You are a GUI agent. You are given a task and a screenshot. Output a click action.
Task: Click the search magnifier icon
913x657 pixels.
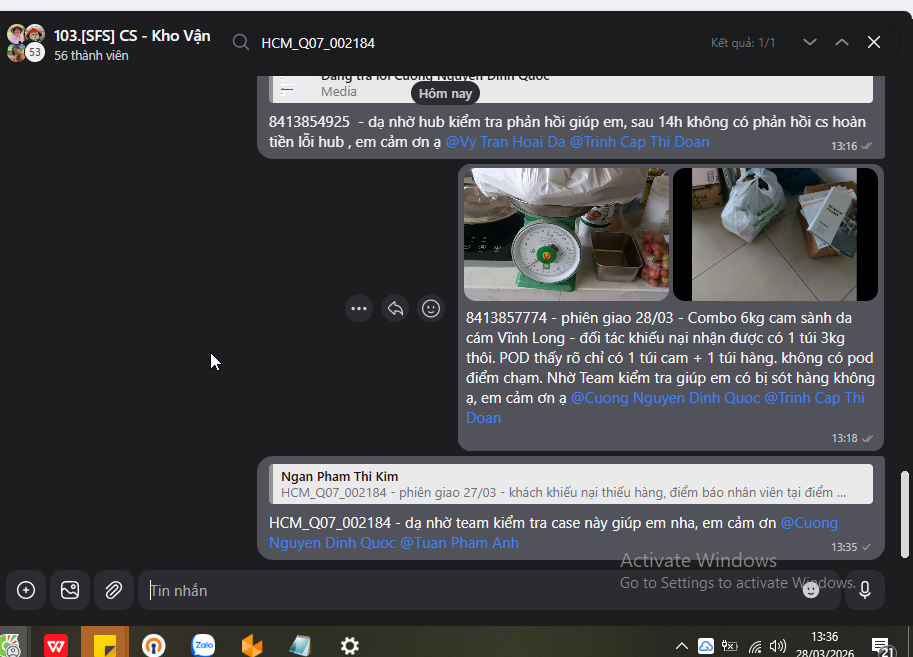pyautogui.click(x=240, y=43)
